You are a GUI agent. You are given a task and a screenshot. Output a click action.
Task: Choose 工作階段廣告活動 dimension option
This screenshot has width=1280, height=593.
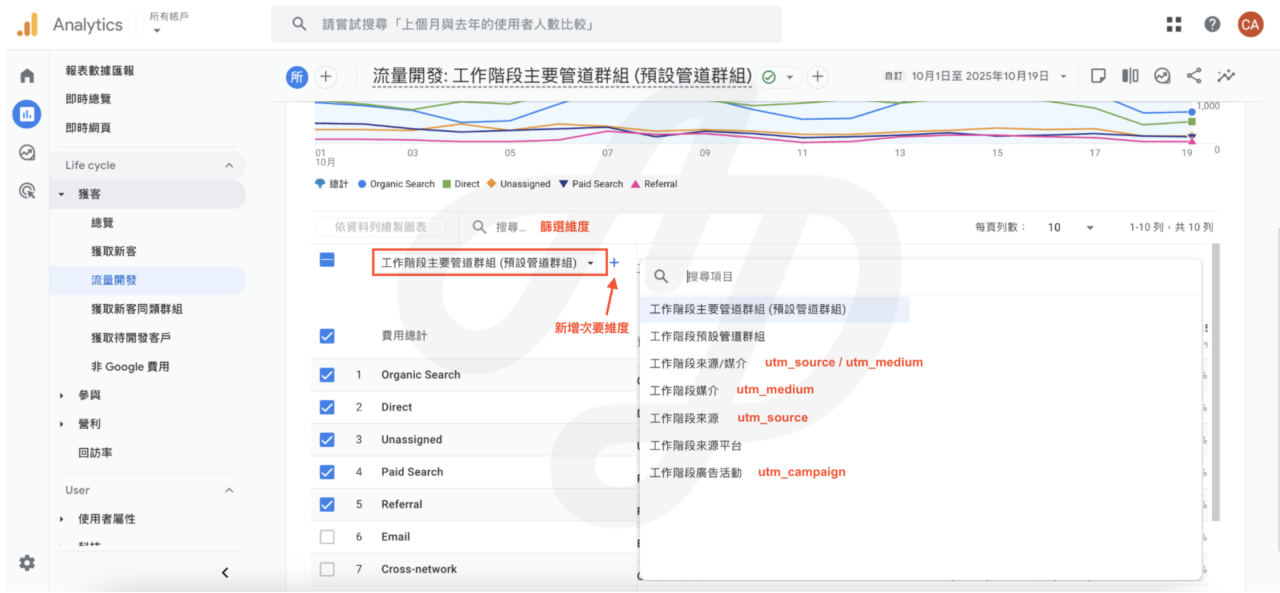pyautogui.click(x=696, y=473)
